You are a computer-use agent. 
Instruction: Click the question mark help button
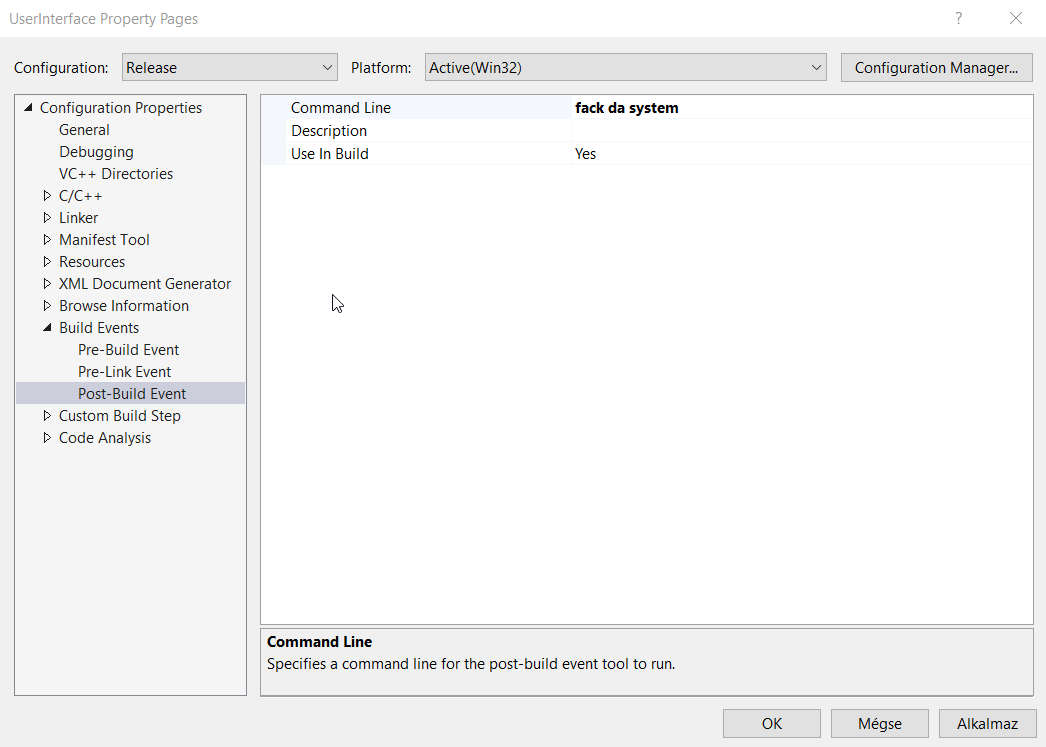pos(958,18)
